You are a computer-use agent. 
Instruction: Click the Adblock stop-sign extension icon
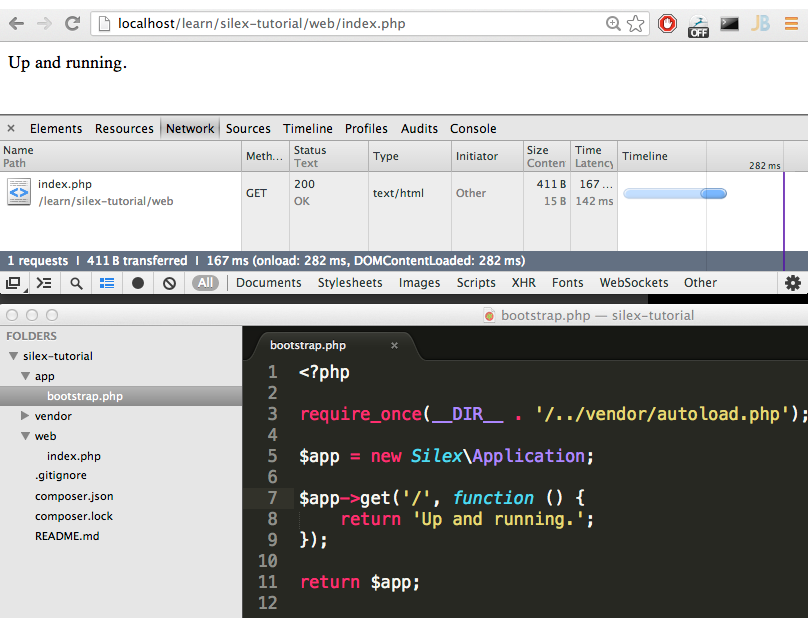pos(667,23)
